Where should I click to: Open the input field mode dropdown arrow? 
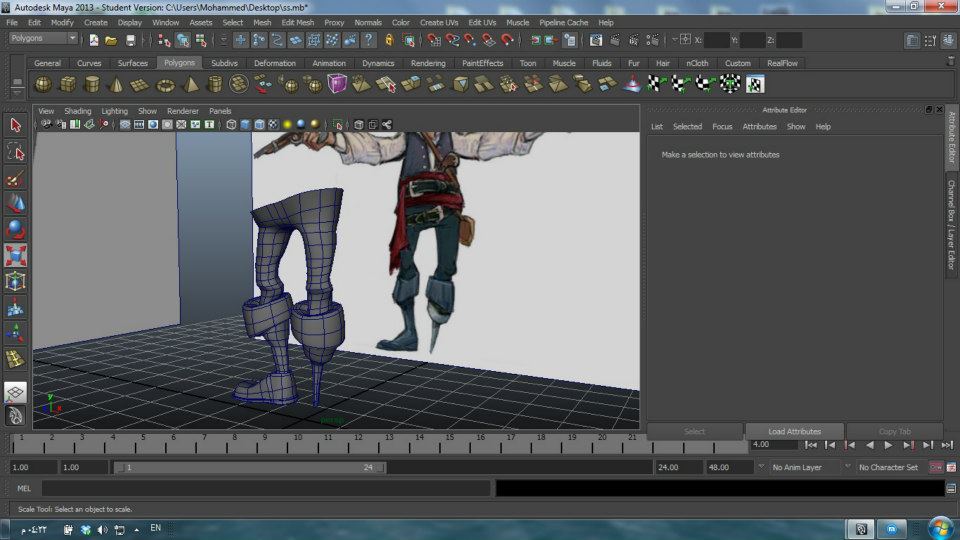(x=675, y=40)
